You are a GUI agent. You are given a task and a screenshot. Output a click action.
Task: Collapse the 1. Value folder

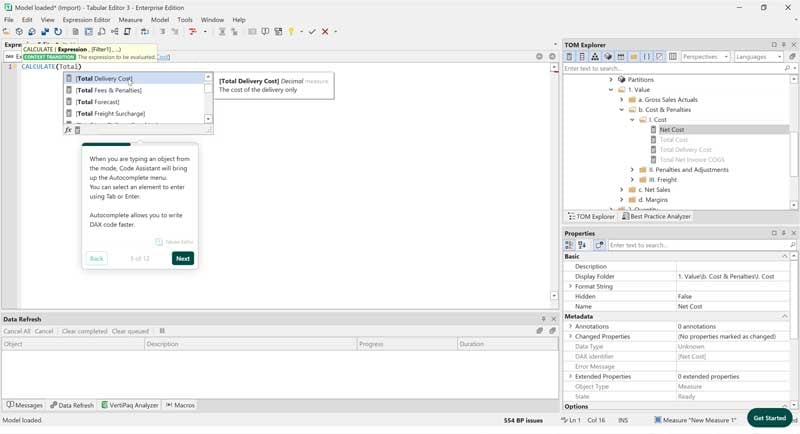(x=611, y=90)
